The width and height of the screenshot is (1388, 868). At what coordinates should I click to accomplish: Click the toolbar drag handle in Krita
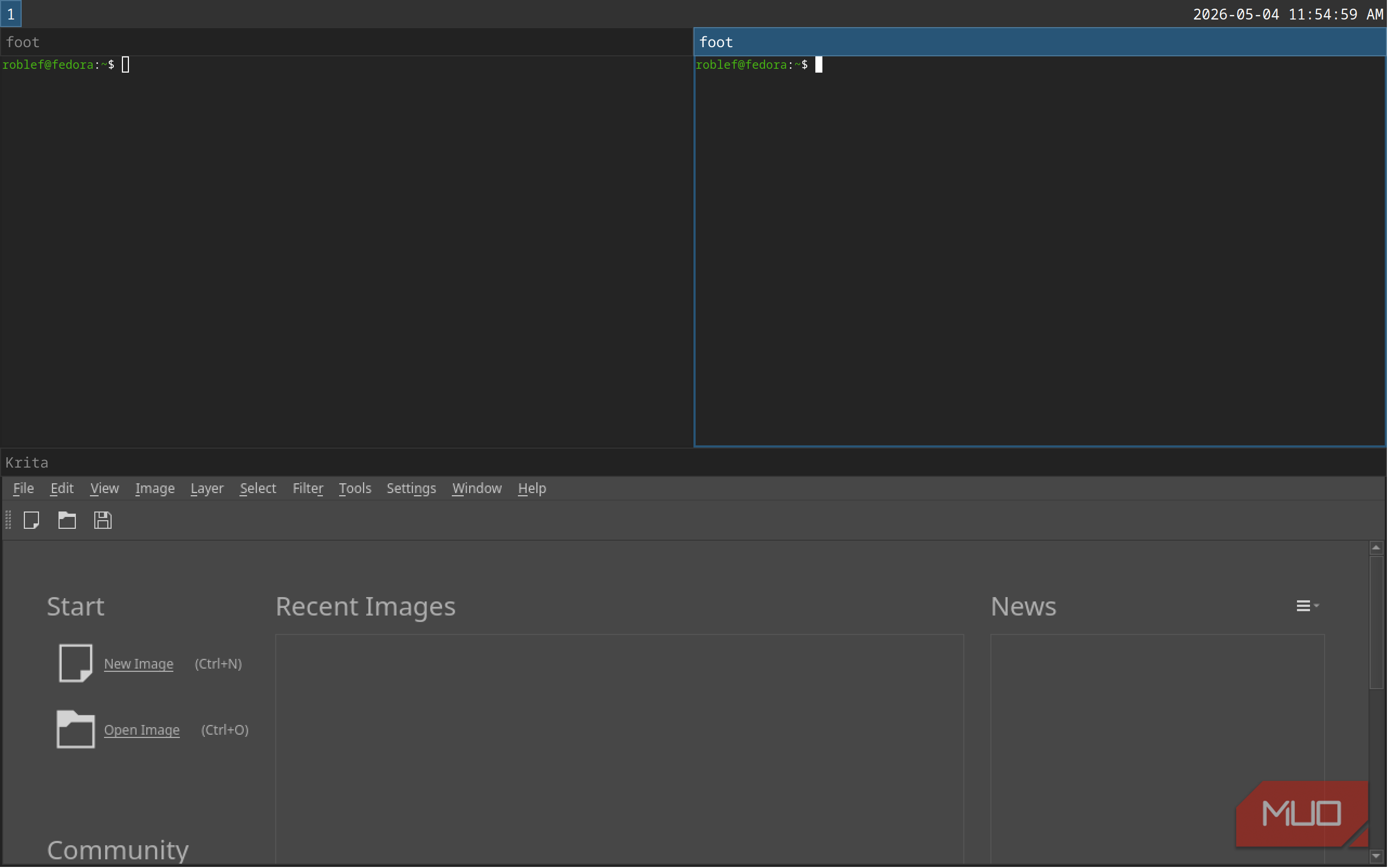point(8,521)
